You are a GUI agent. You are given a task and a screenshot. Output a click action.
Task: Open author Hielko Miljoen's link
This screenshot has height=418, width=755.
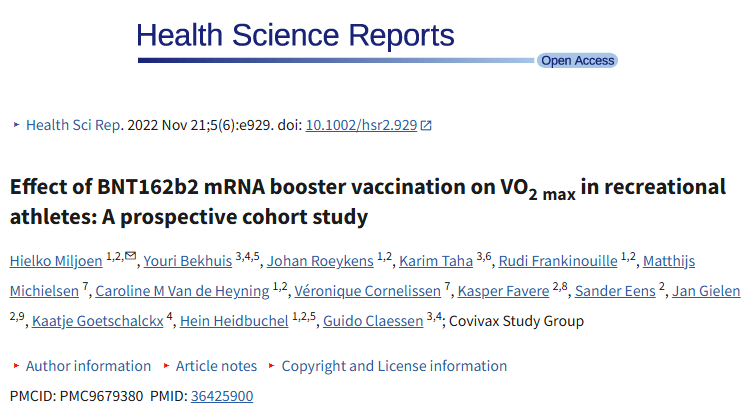pos(56,261)
